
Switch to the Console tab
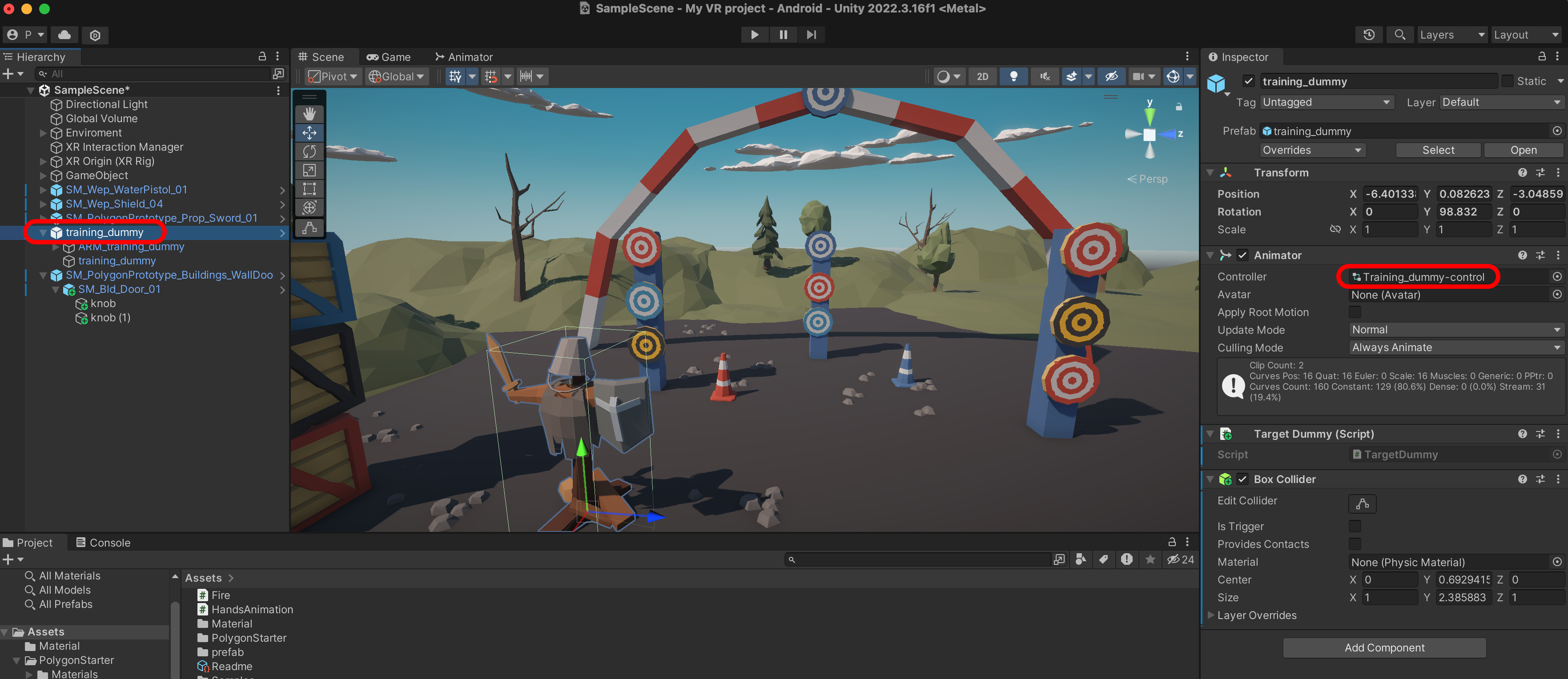pyautogui.click(x=103, y=542)
